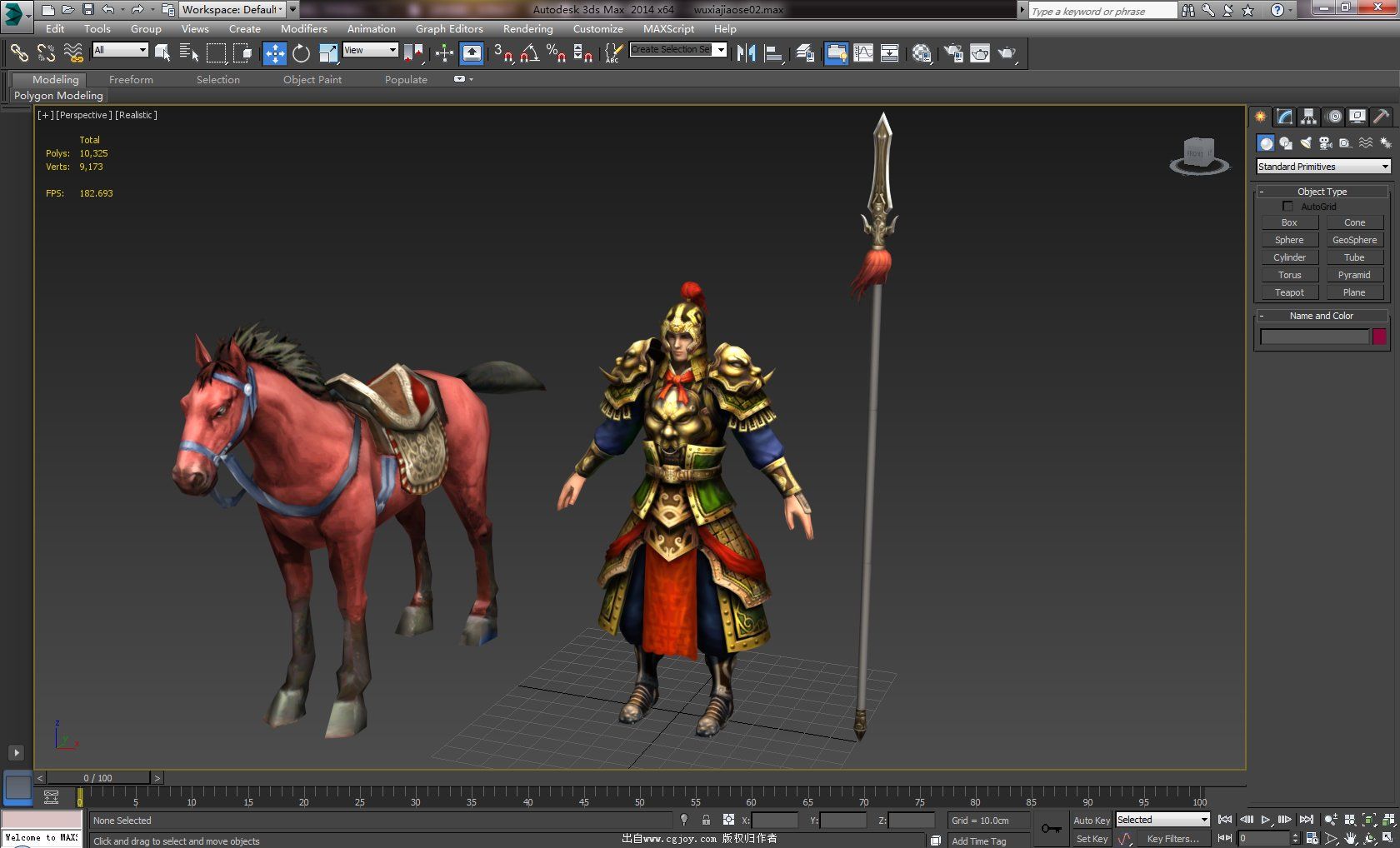Viewport: 1400px width, 848px height.
Task: Click the Render Production teapot icon
Action: [1007, 53]
